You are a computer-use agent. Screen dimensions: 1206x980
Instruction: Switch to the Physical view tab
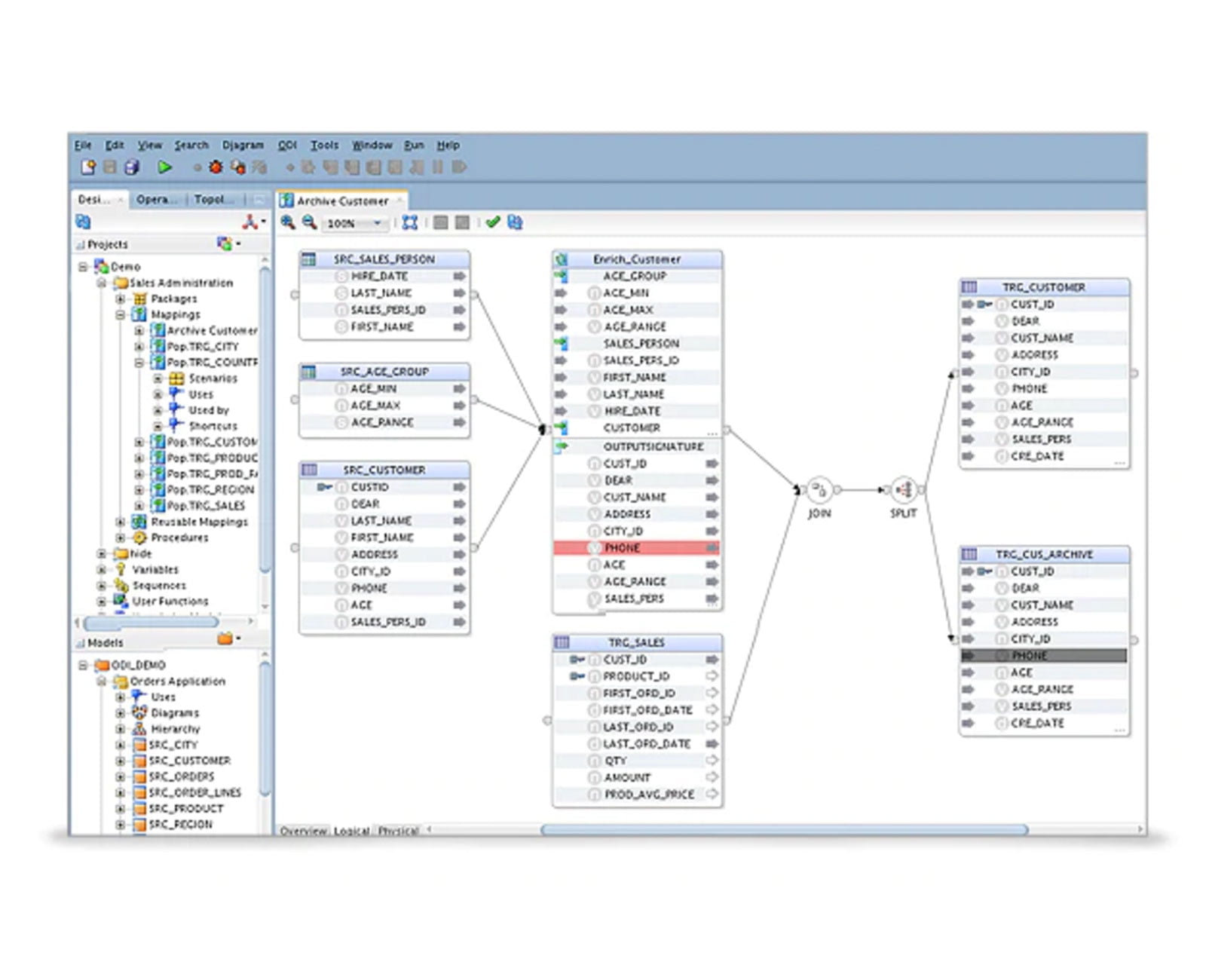(399, 831)
